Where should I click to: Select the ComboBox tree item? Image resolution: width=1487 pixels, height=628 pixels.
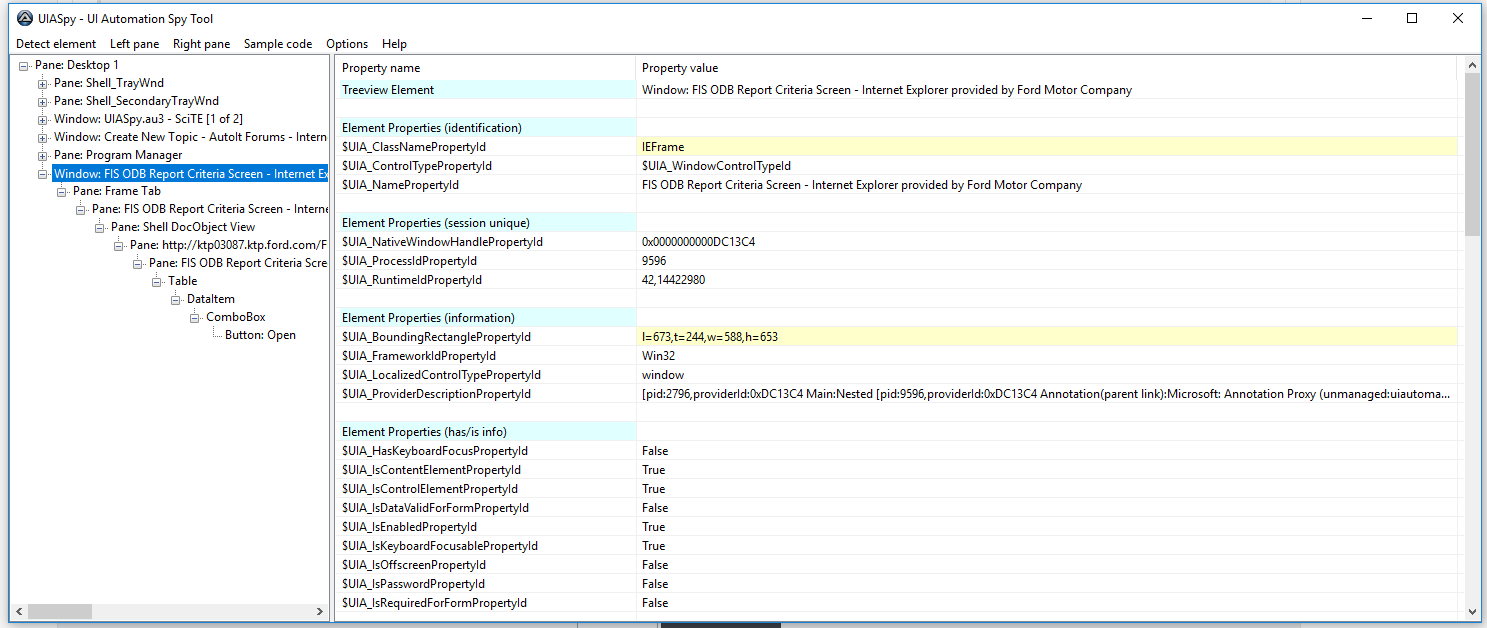[x=236, y=317]
